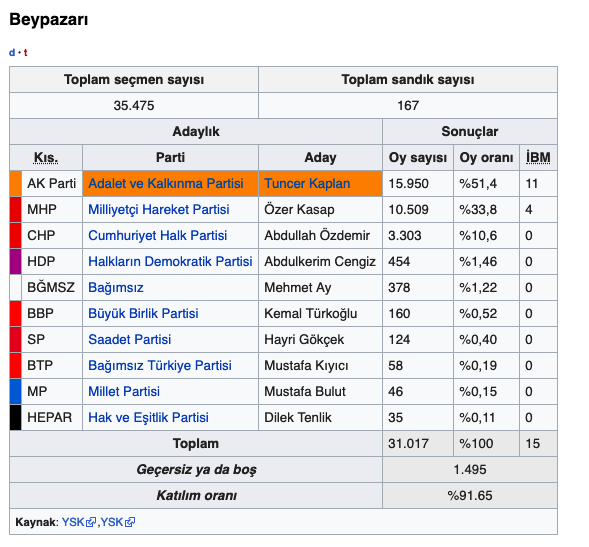589x547 pixels.
Task: Click the 35.475 voter count value
Action: (134, 106)
